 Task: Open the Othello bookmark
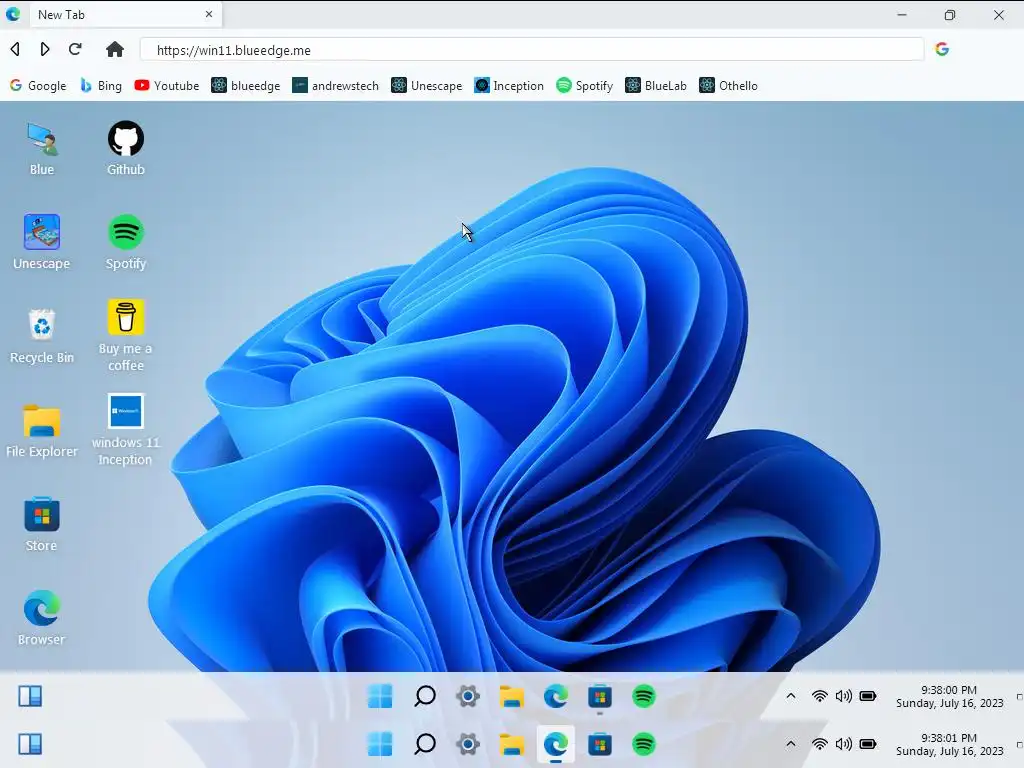(728, 86)
